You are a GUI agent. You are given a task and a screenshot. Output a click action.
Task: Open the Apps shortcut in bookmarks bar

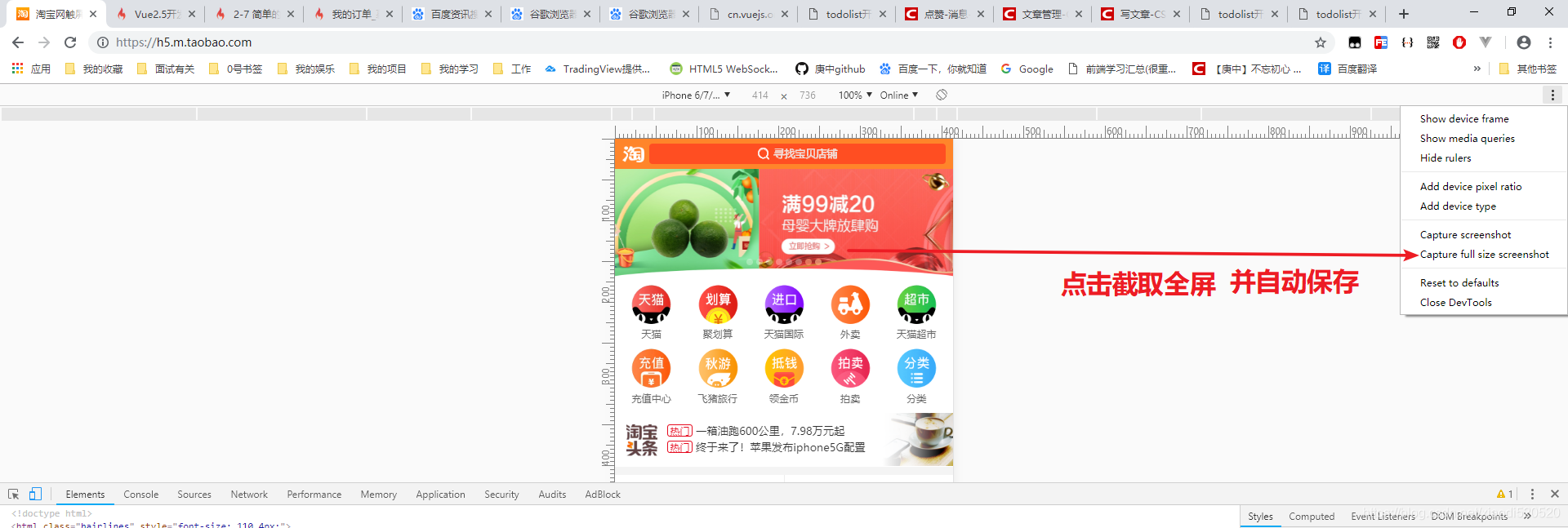click(x=31, y=69)
